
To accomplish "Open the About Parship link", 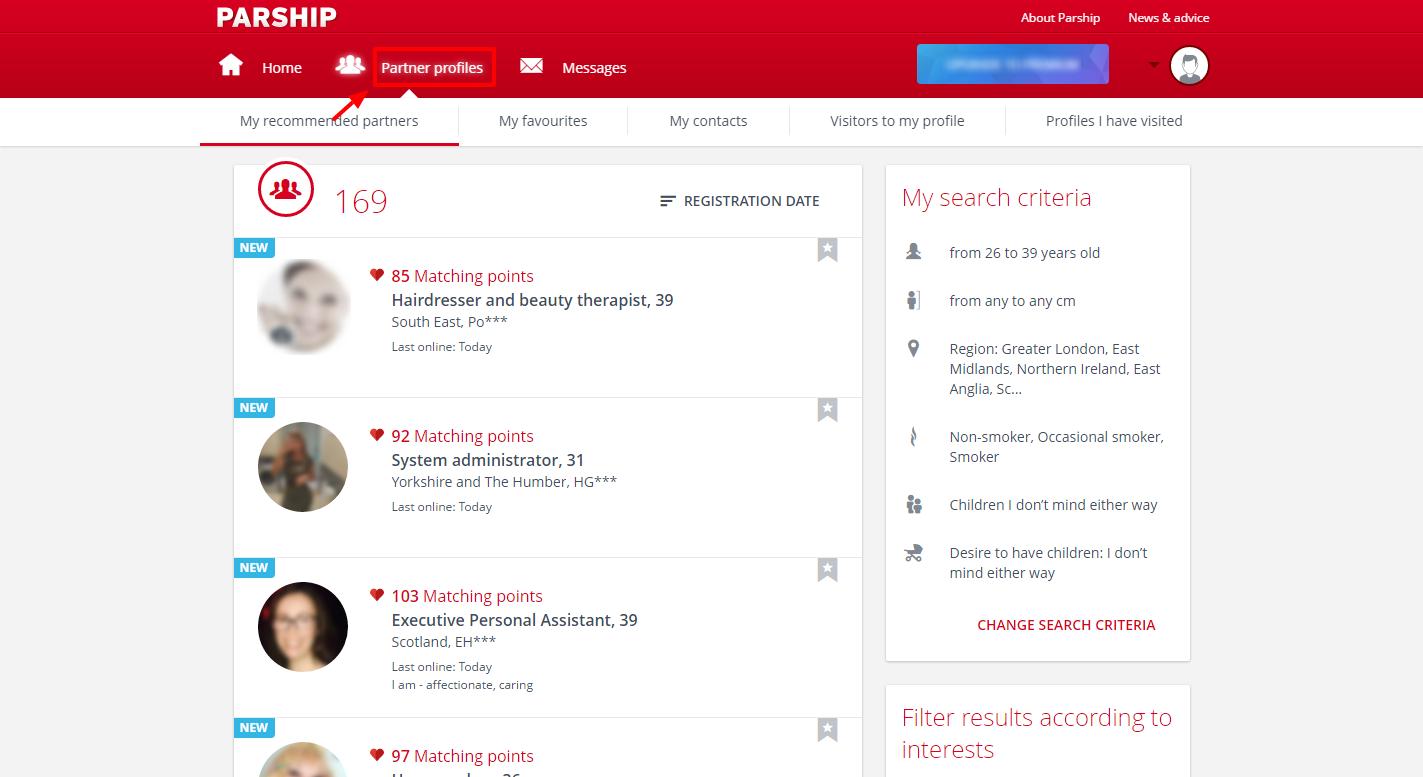I will 1060,18.
